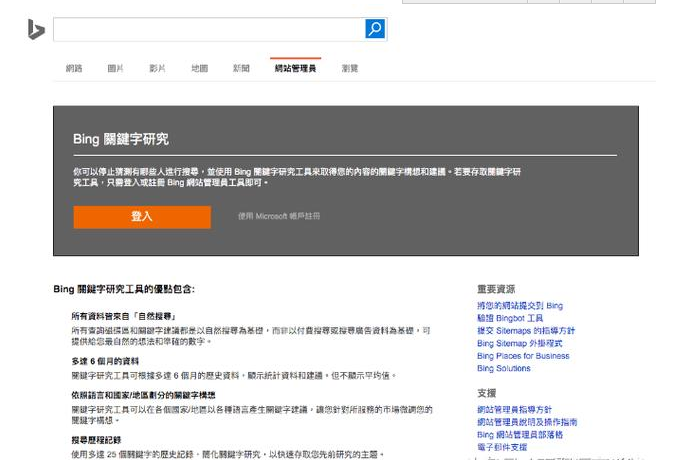Image resolution: width=682 pixels, height=460 pixels.
Task: Open Bing Sitemap 外掛程式 link
Action: (519, 343)
